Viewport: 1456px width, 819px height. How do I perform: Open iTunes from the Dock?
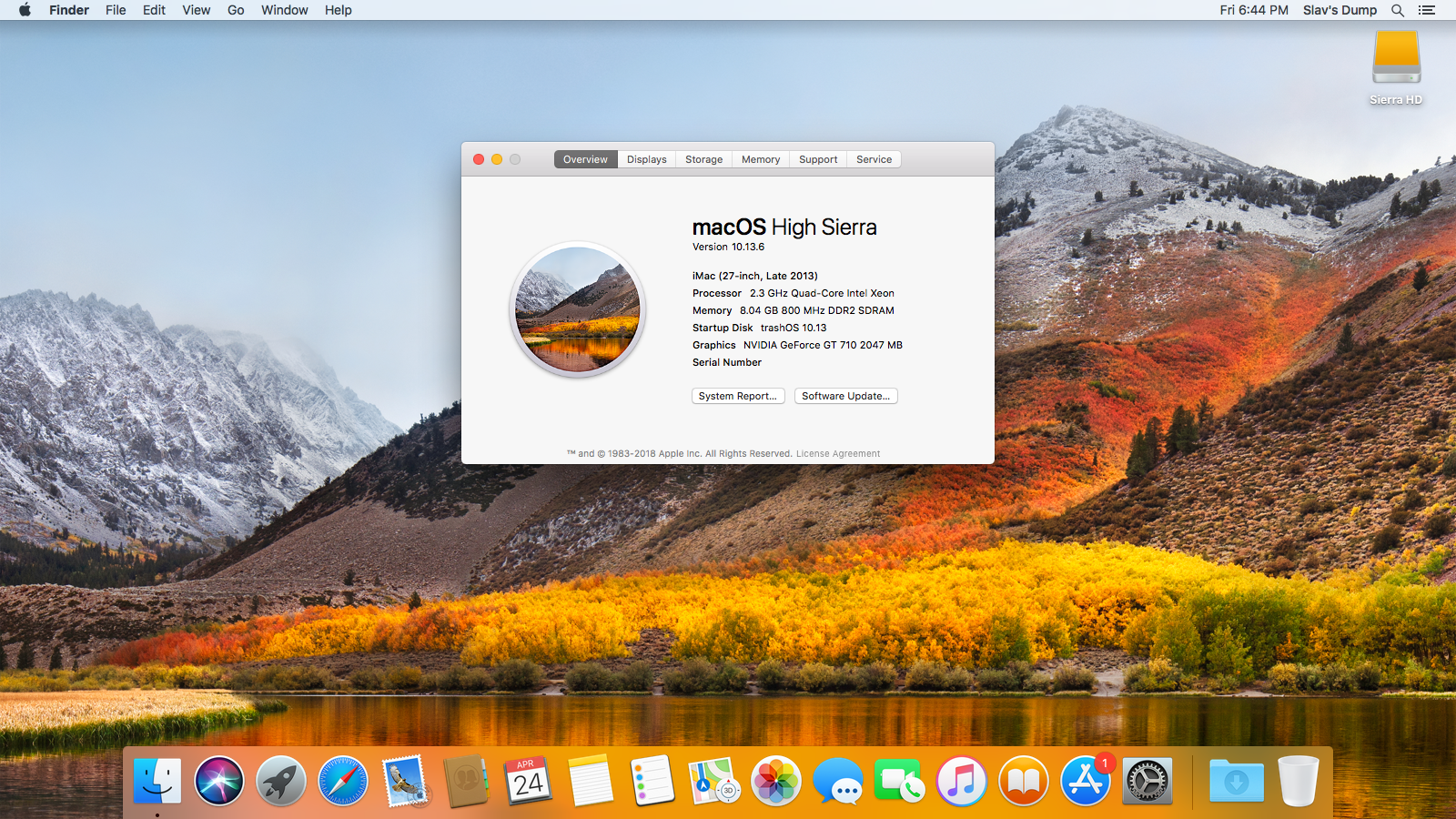962,782
